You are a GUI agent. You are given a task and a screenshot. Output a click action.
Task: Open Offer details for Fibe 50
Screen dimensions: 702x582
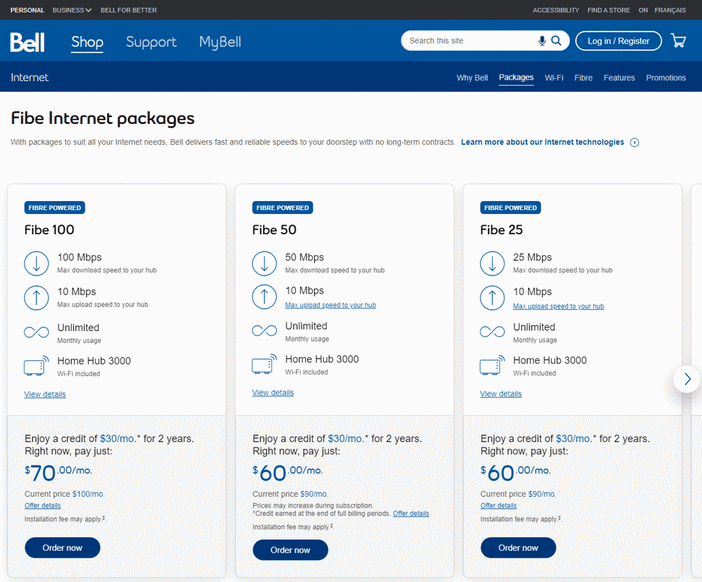click(411, 514)
